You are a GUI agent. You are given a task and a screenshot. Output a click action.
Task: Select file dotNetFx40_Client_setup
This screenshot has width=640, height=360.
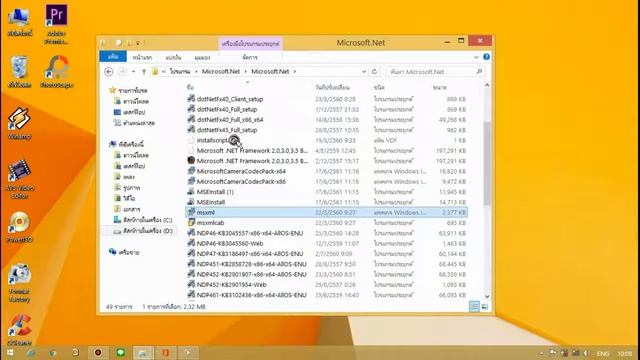(x=230, y=99)
